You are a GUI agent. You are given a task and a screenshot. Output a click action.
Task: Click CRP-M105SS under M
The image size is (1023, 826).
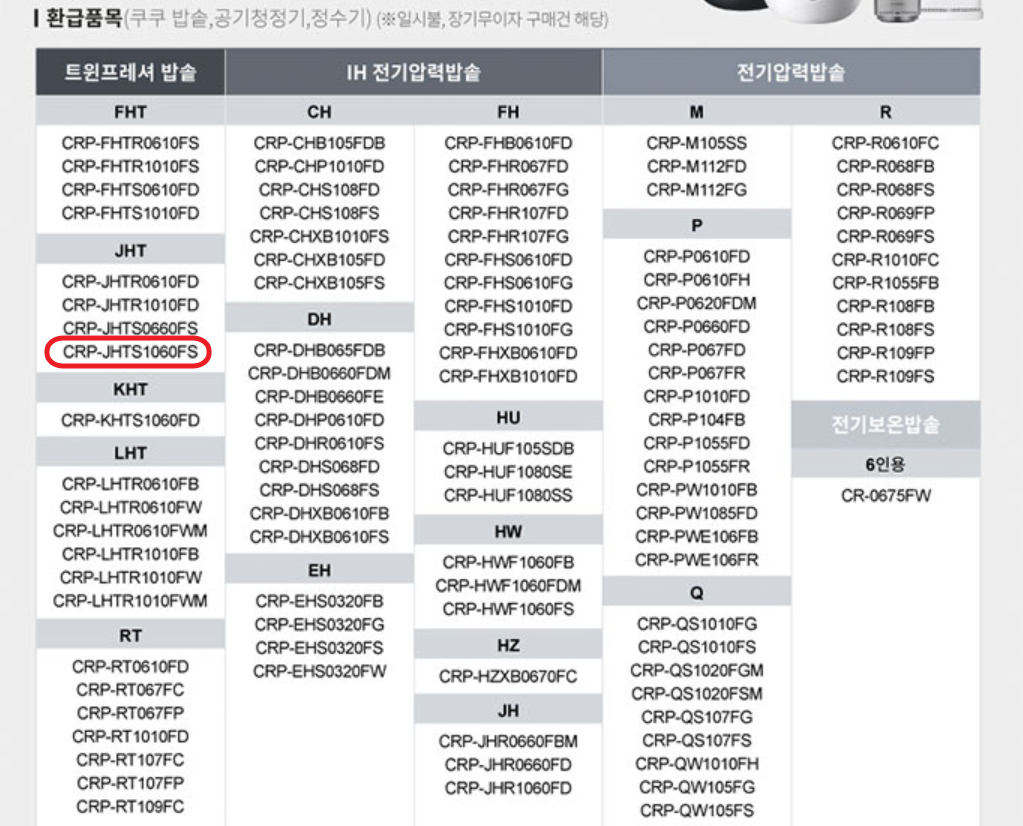[x=697, y=144]
